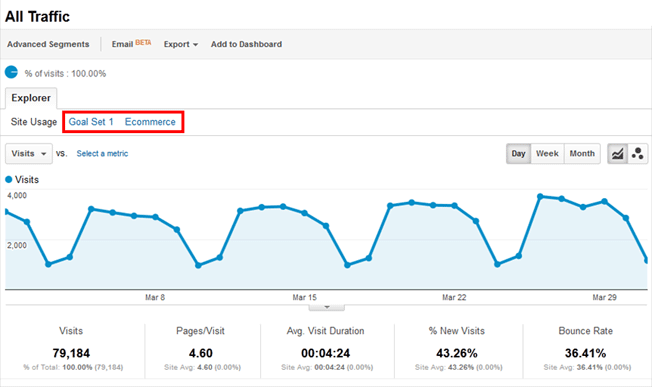This screenshot has height=387, width=652.
Task: Open Goal Set 1 metrics
Action: point(91,122)
